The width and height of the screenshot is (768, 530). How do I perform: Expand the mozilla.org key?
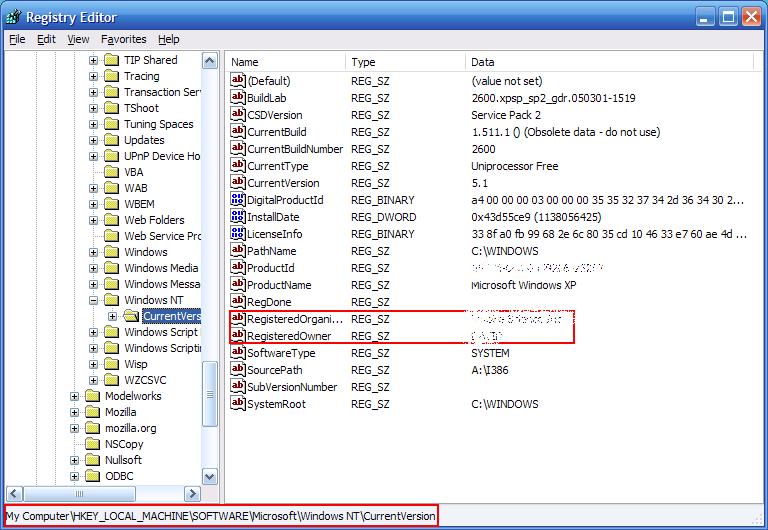(x=74, y=429)
